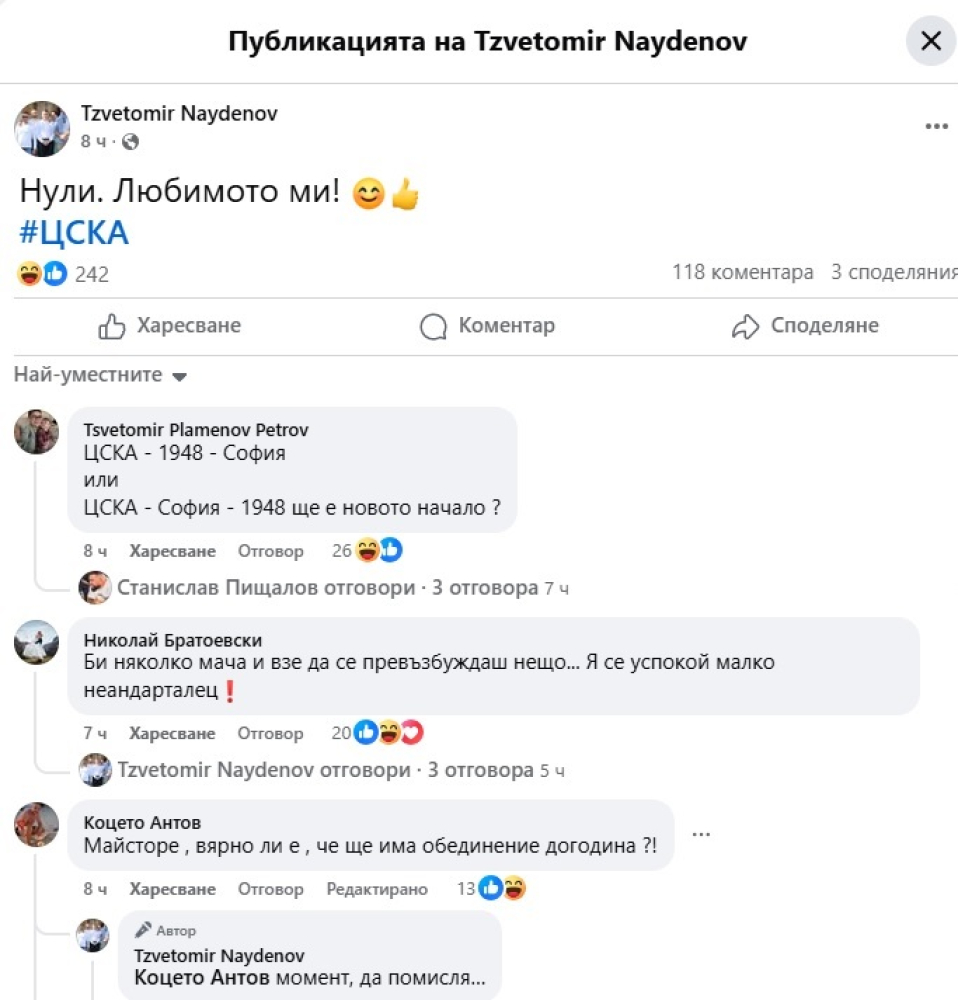958x1000 pixels.
Task: Open three-dot menu beside Коцето Антов comment
Action: [701, 833]
